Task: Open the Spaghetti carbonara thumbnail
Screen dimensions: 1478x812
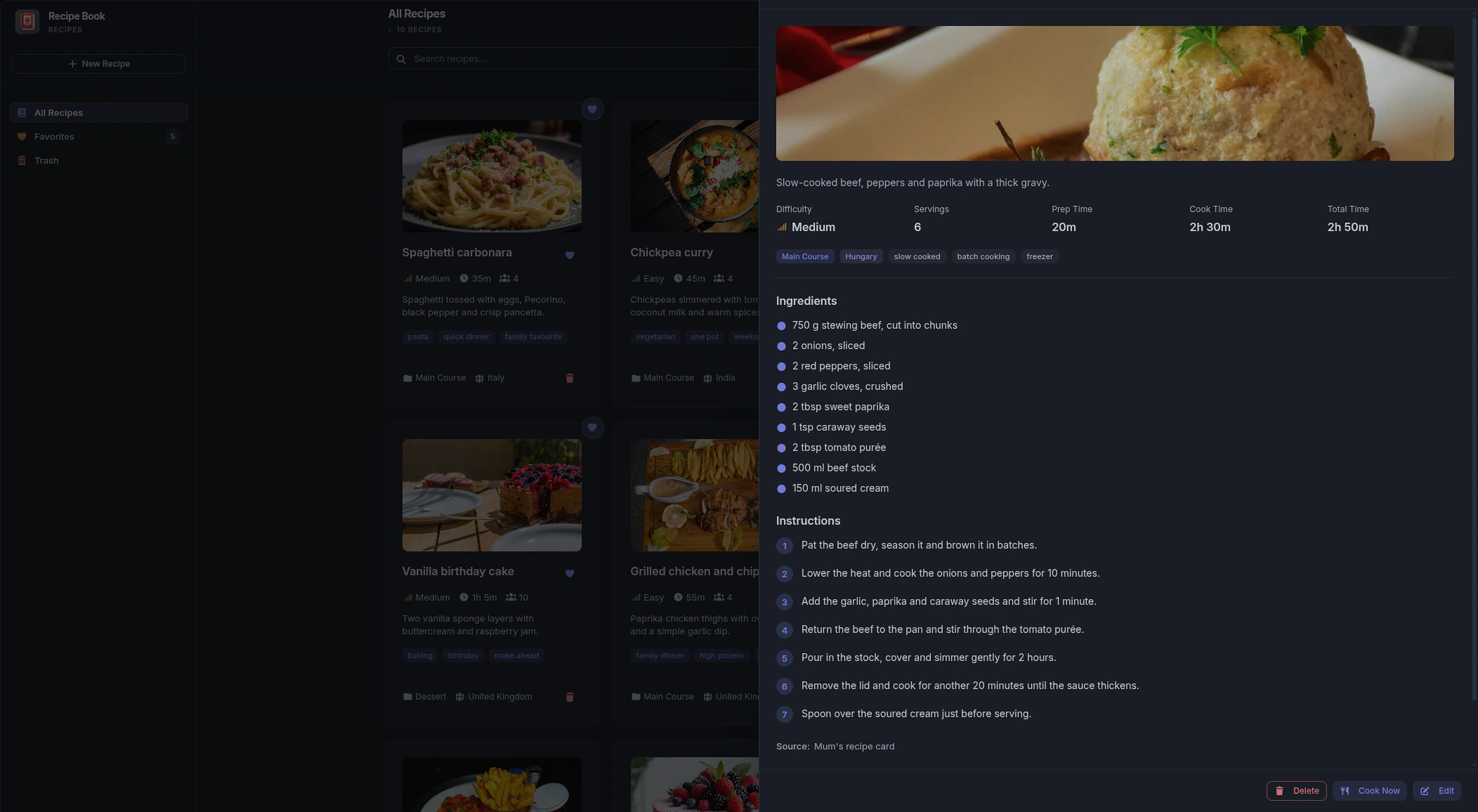Action: pos(492,176)
